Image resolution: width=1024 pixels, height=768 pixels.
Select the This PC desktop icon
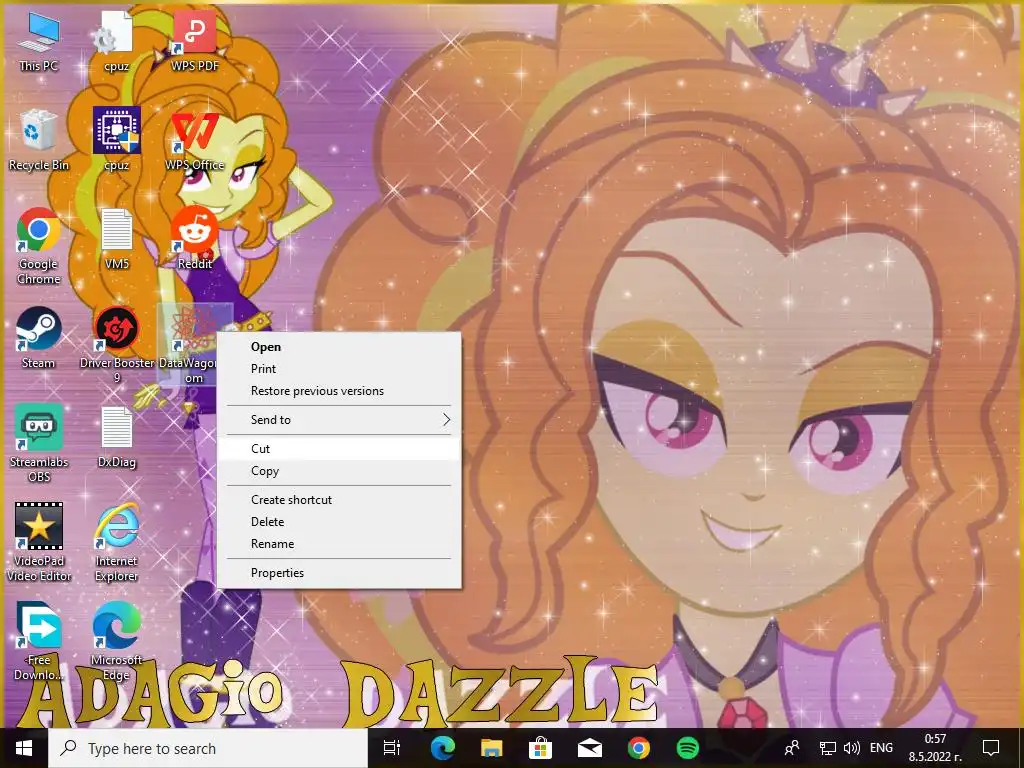point(39,40)
